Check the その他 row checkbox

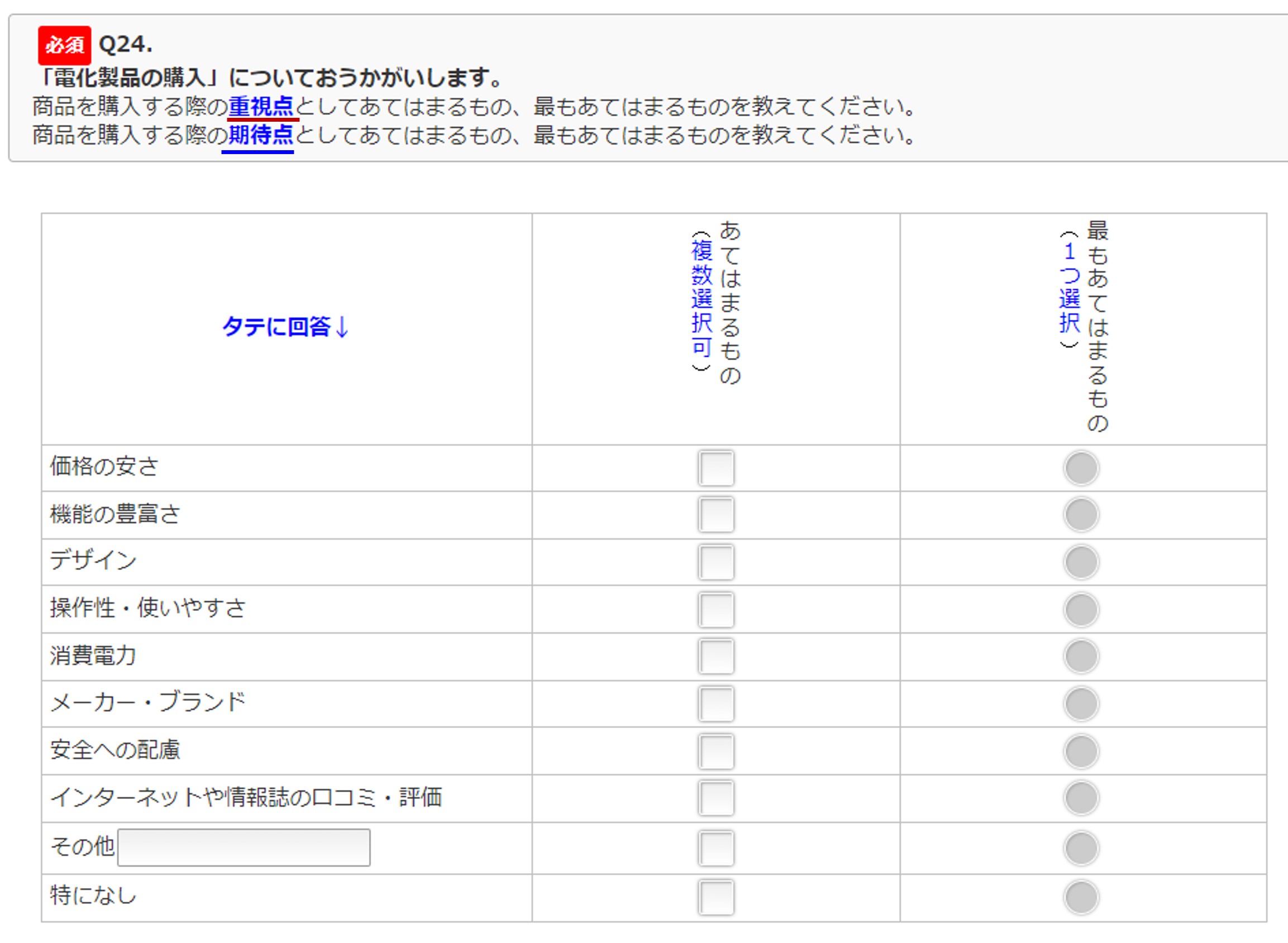[716, 848]
